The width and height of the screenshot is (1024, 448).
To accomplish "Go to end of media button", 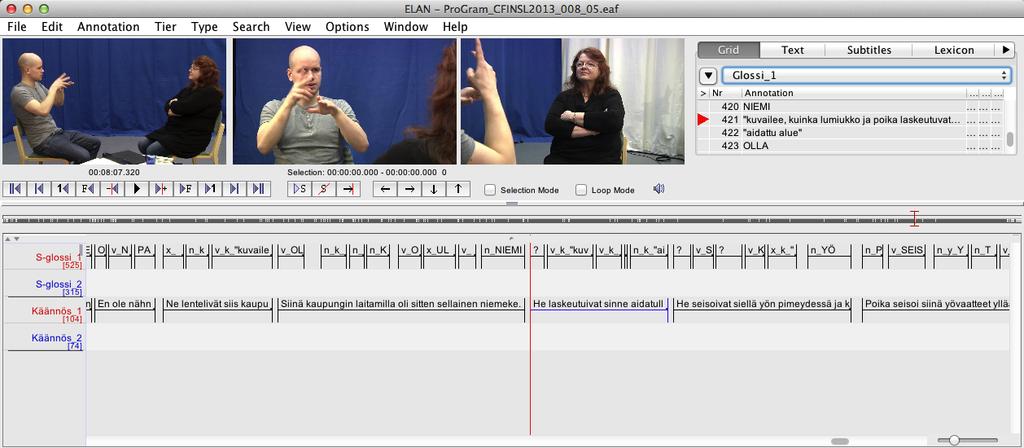I will point(259,189).
